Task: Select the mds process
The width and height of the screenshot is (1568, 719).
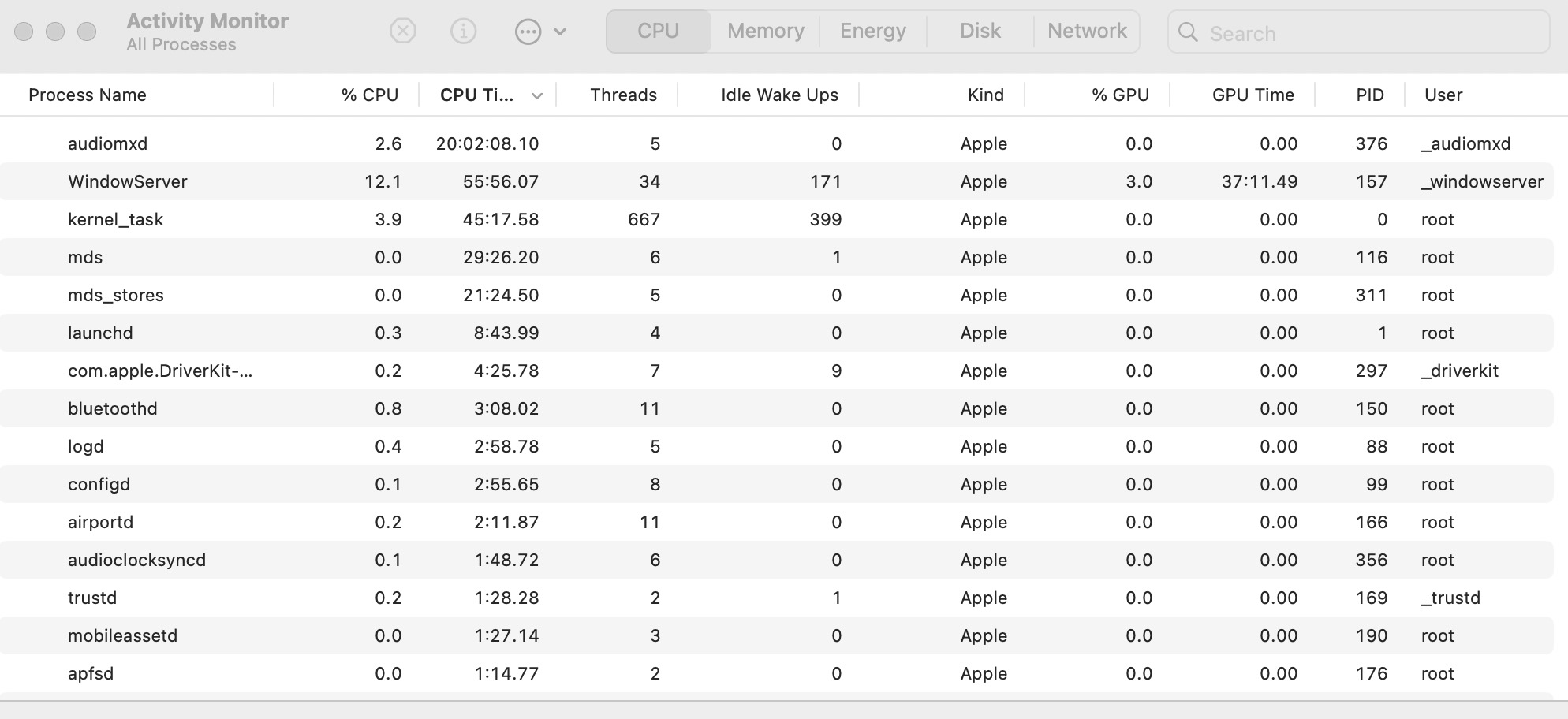Action: pos(777,257)
